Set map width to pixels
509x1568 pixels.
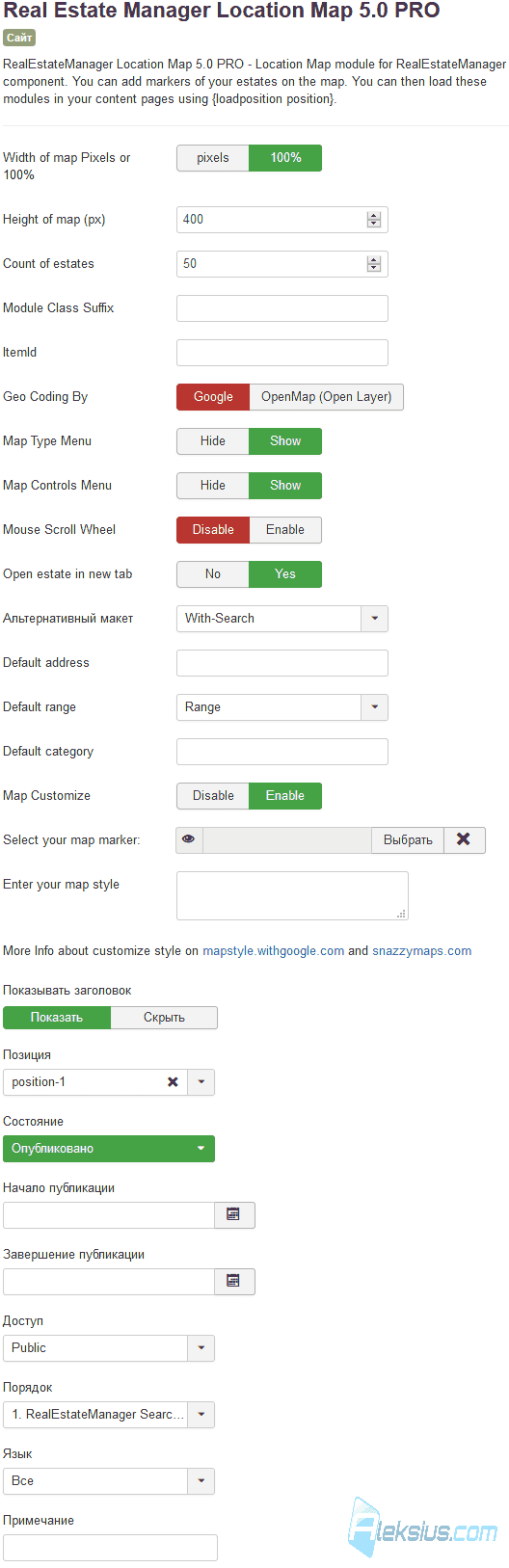(x=213, y=158)
